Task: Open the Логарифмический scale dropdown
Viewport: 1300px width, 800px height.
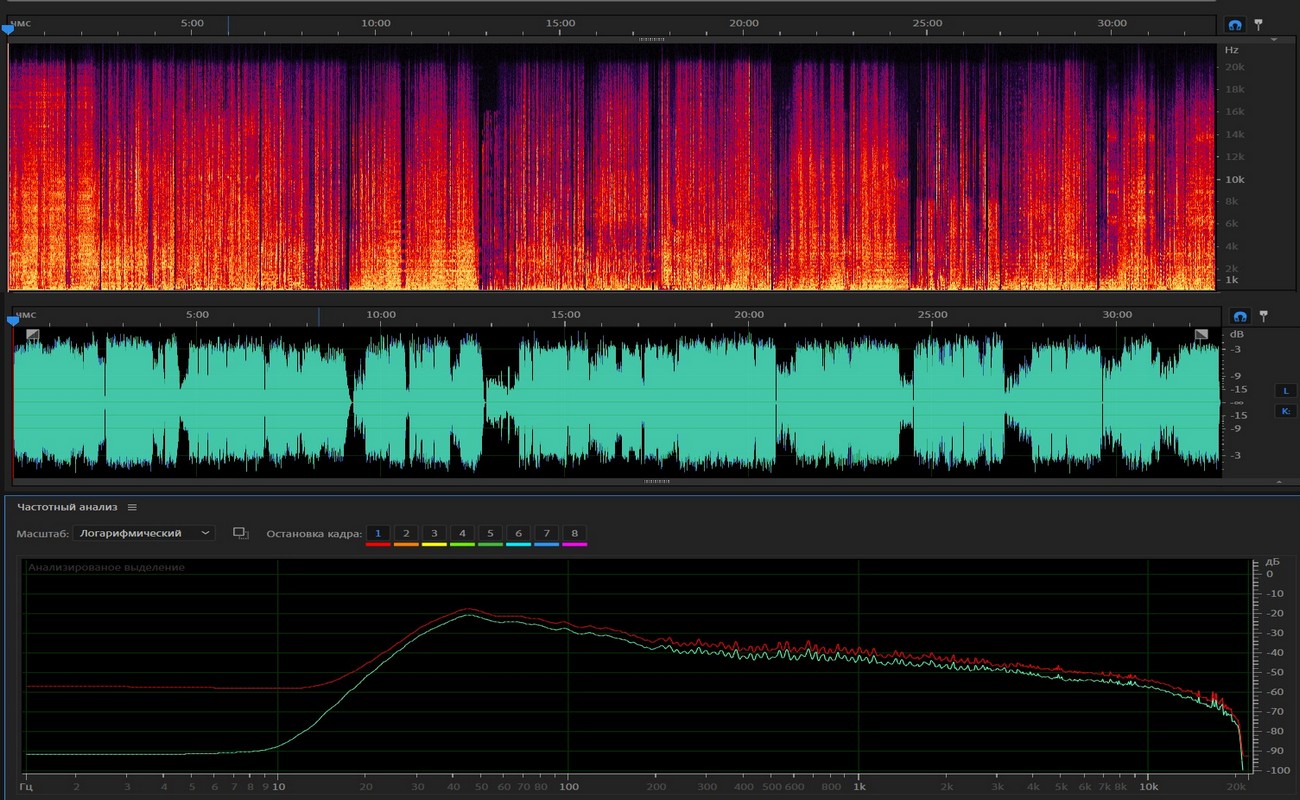Action: click(x=145, y=533)
